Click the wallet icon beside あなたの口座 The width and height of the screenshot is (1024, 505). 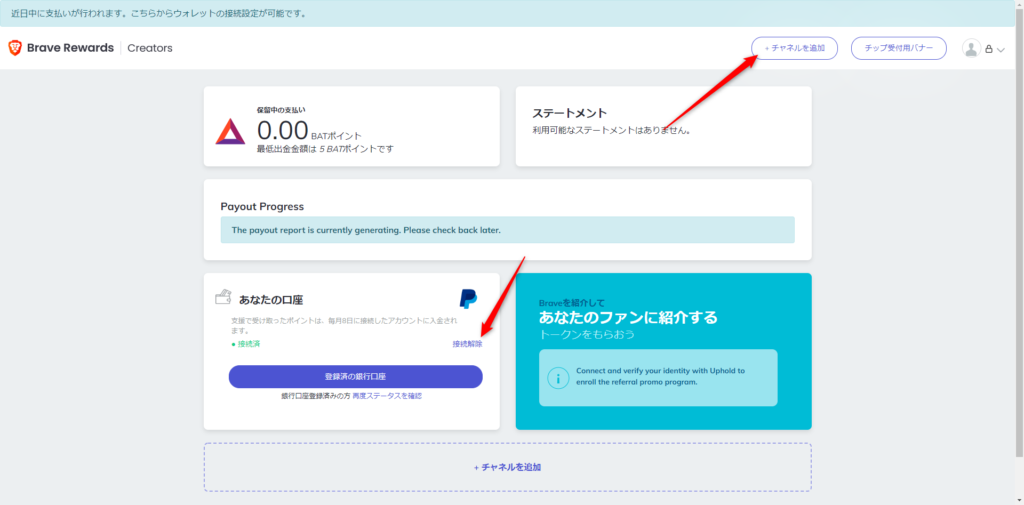223,298
